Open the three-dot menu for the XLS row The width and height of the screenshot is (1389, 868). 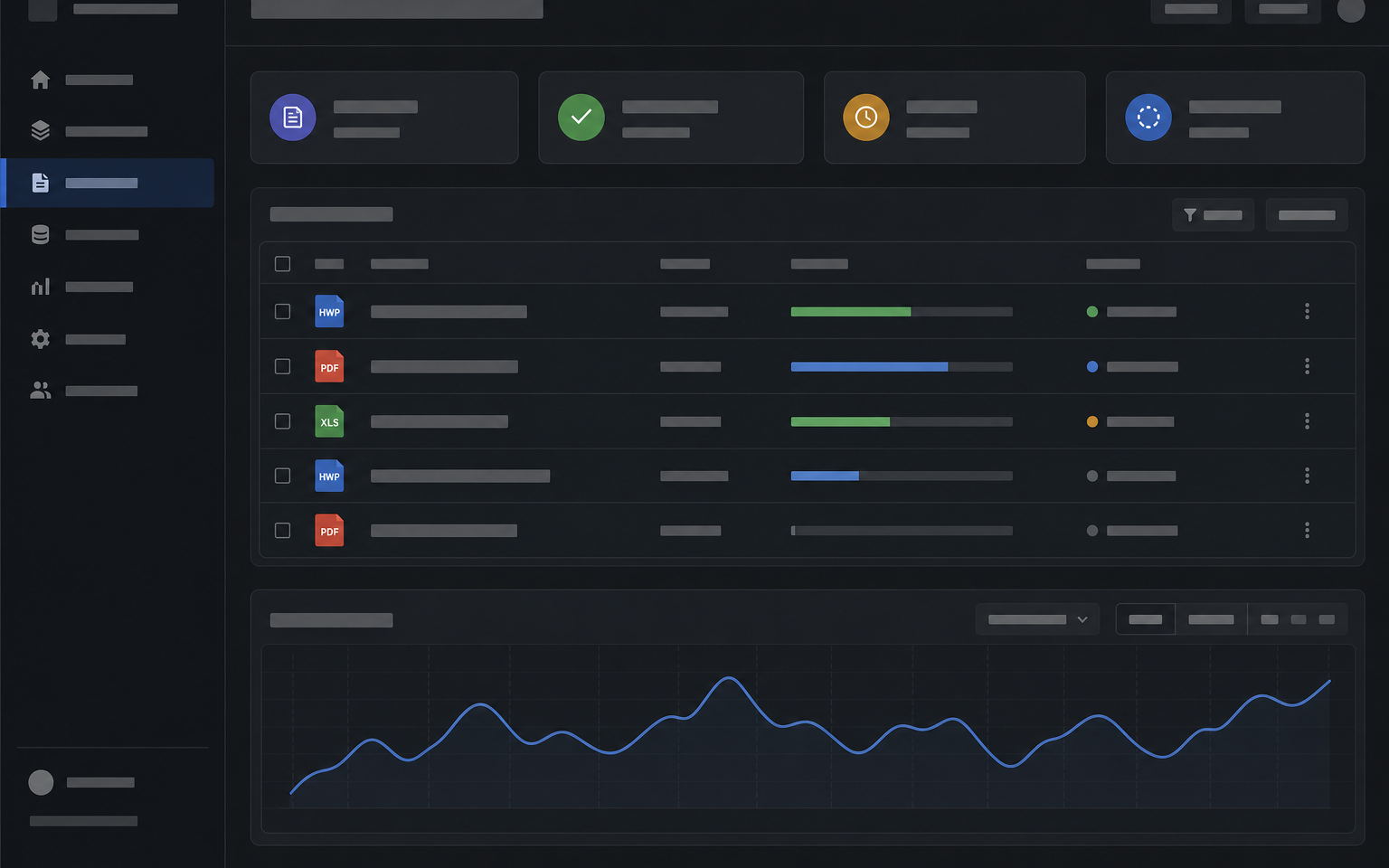pyautogui.click(x=1307, y=421)
